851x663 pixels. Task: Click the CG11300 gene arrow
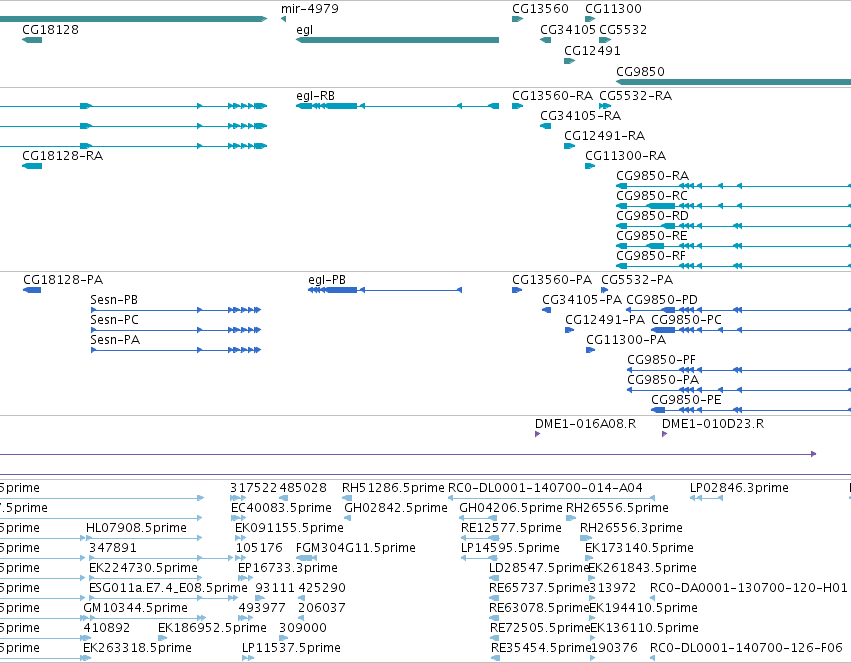click(590, 19)
